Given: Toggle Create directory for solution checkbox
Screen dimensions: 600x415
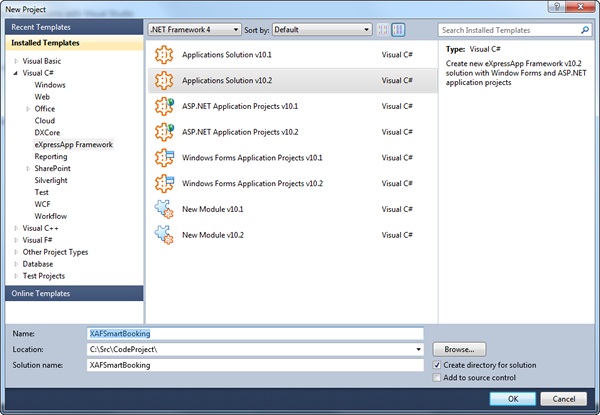Looking at the screenshot, I should [x=437, y=365].
